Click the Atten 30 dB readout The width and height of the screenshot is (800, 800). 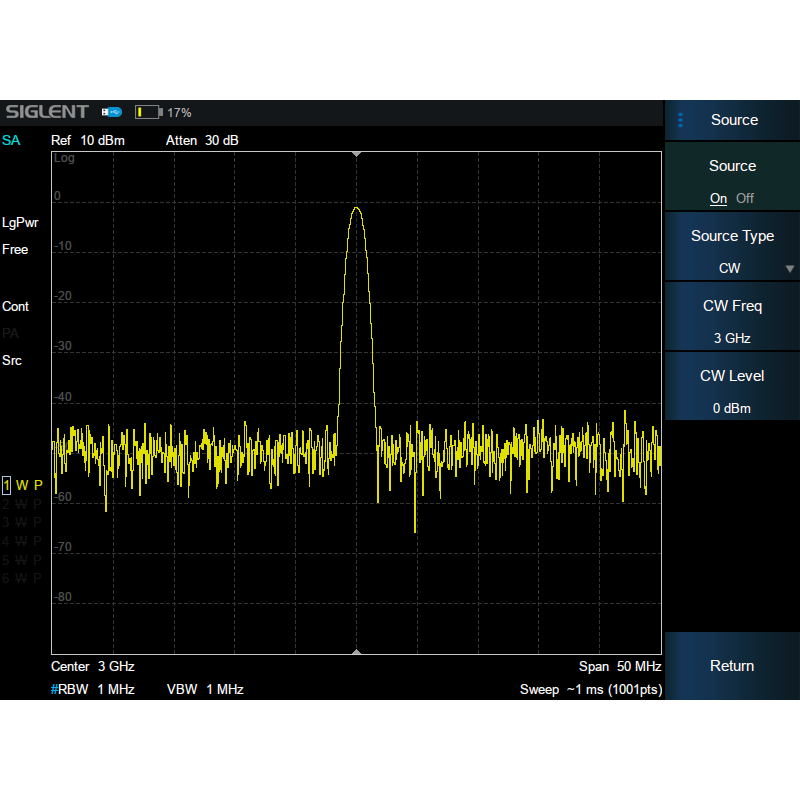(x=202, y=140)
